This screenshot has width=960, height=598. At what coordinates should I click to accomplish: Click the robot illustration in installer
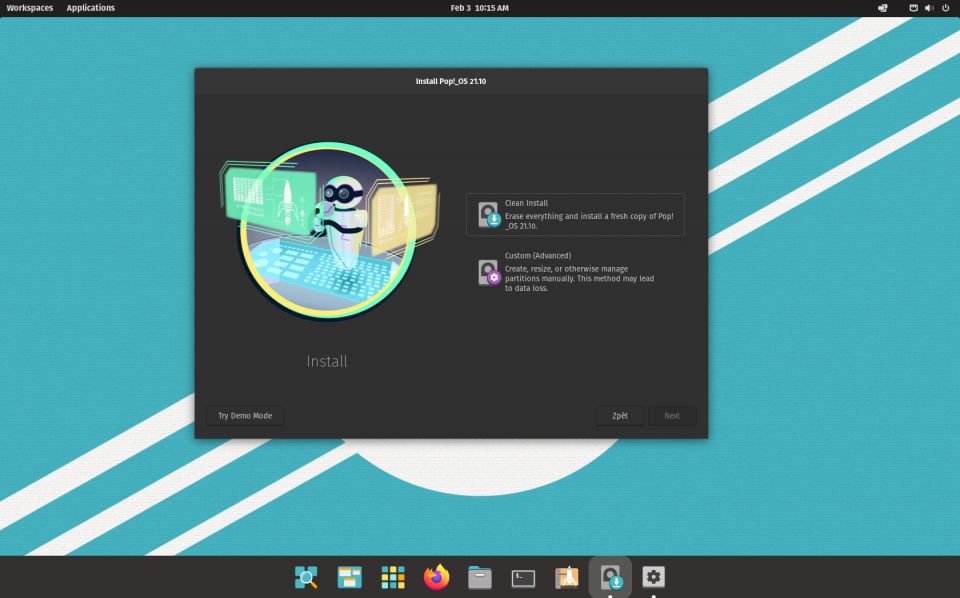pos(329,230)
